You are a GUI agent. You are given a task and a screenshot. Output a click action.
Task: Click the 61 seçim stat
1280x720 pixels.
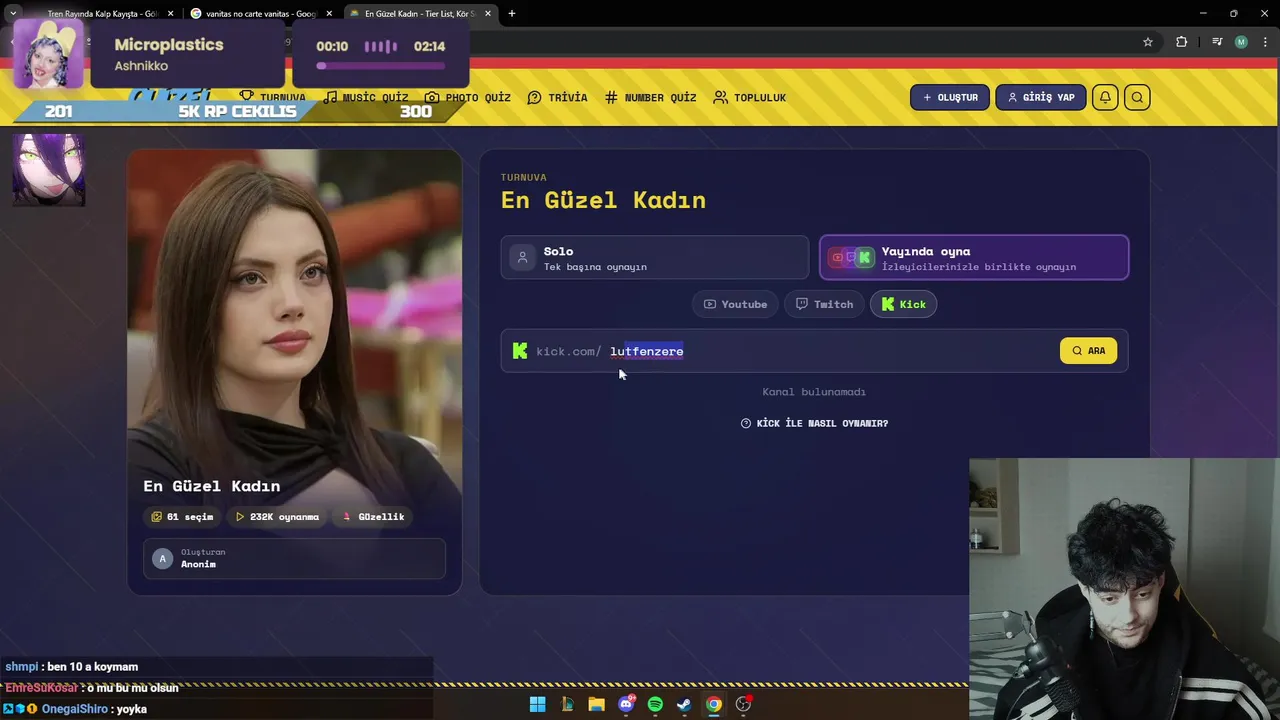(x=182, y=517)
